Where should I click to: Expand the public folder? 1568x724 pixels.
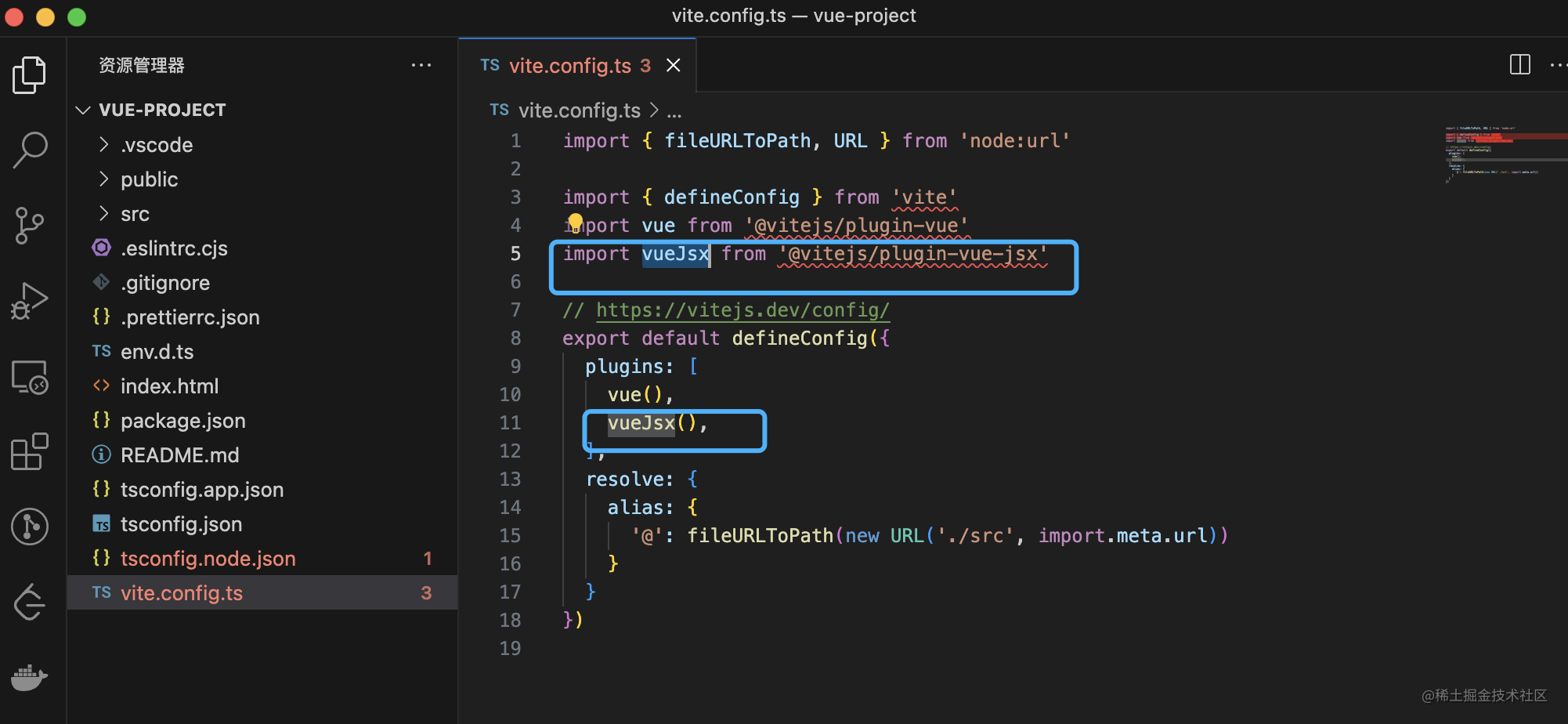(x=103, y=179)
